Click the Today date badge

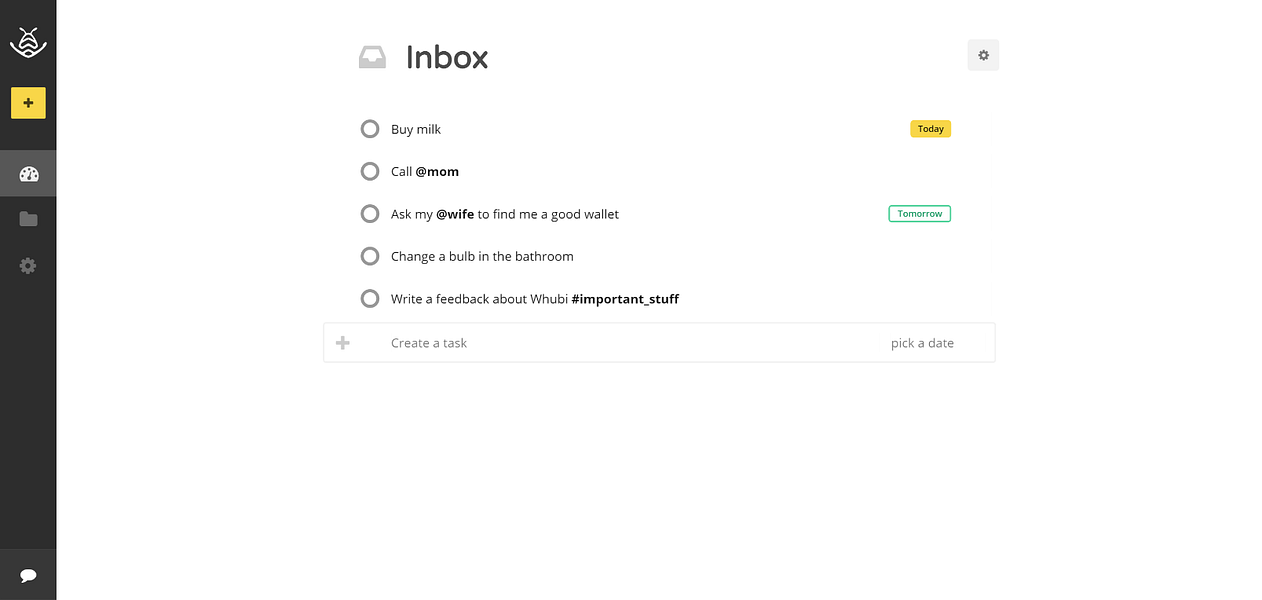pyautogui.click(x=930, y=129)
